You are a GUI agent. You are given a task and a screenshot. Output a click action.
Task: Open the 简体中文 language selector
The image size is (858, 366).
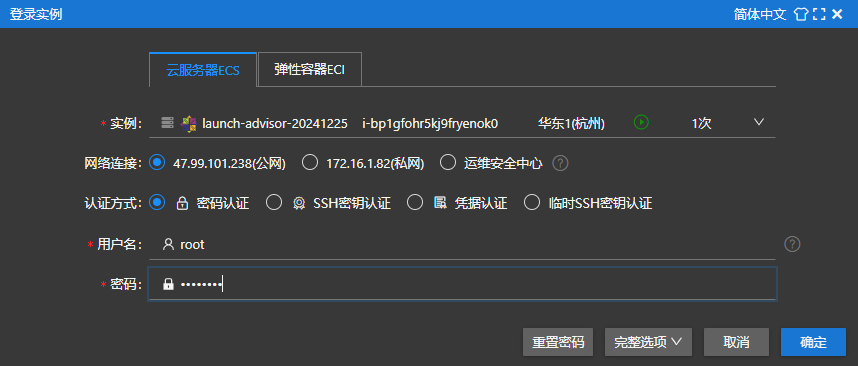point(760,14)
